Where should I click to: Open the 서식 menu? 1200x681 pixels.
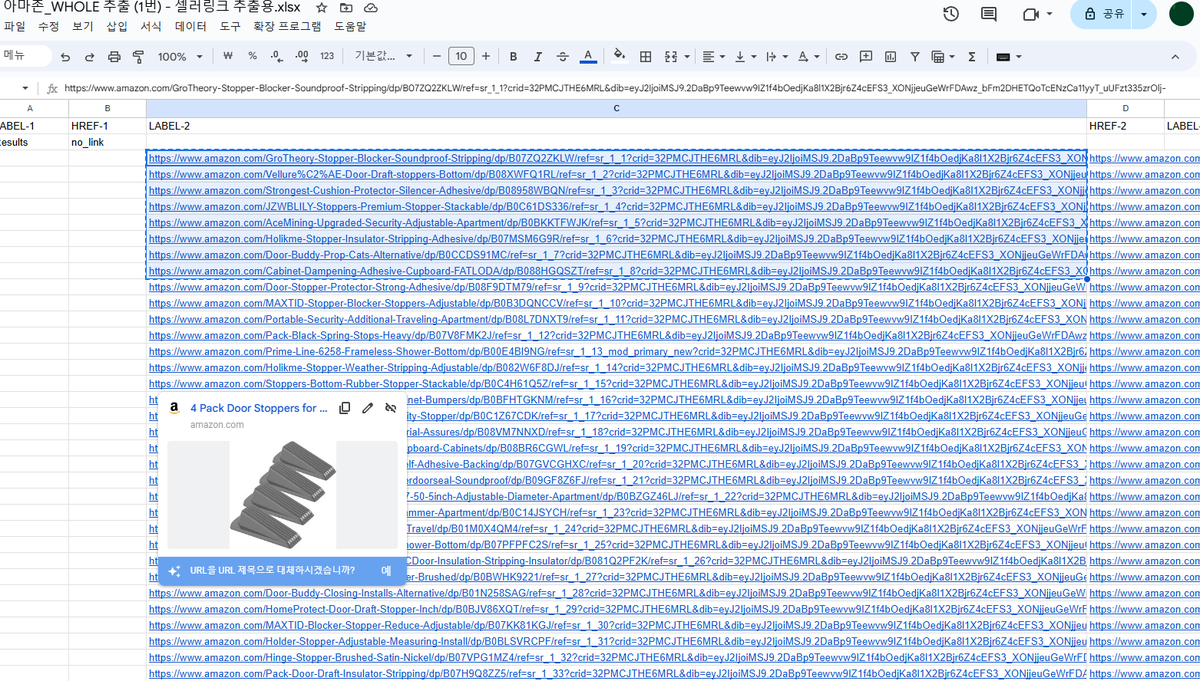click(x=151, y=27)
